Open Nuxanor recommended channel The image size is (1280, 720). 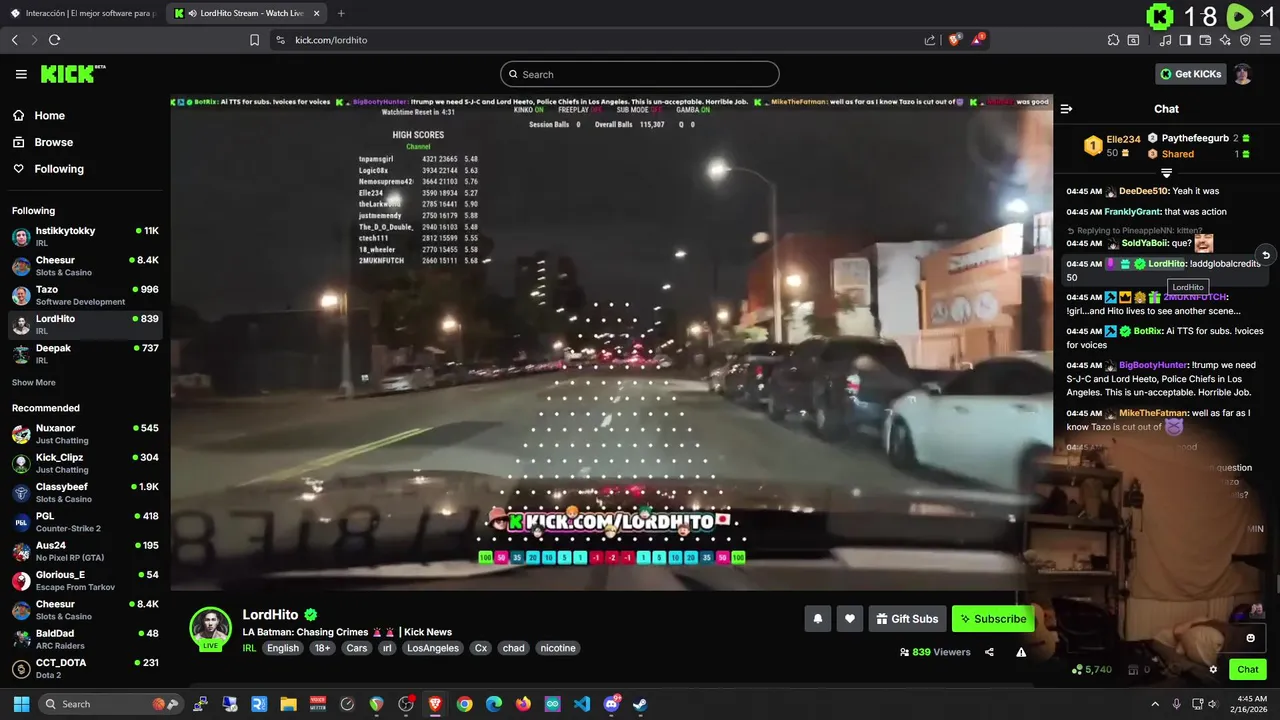click(x=85, y=434)
